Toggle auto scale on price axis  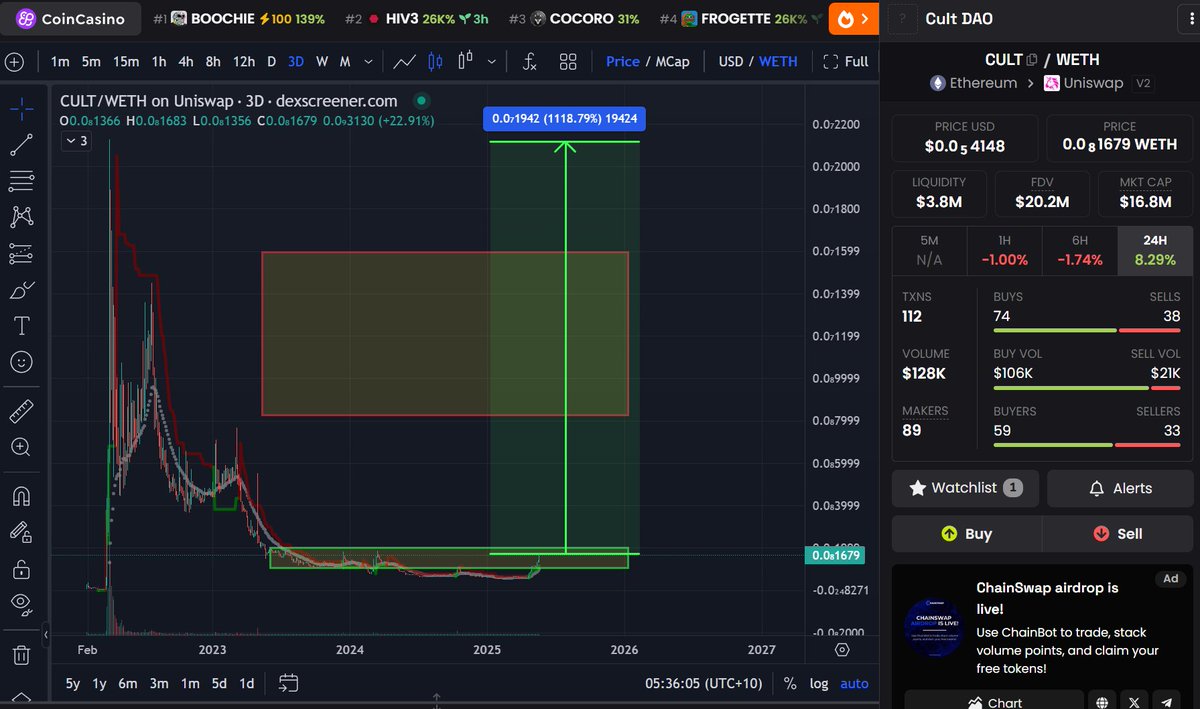(854, 684)
